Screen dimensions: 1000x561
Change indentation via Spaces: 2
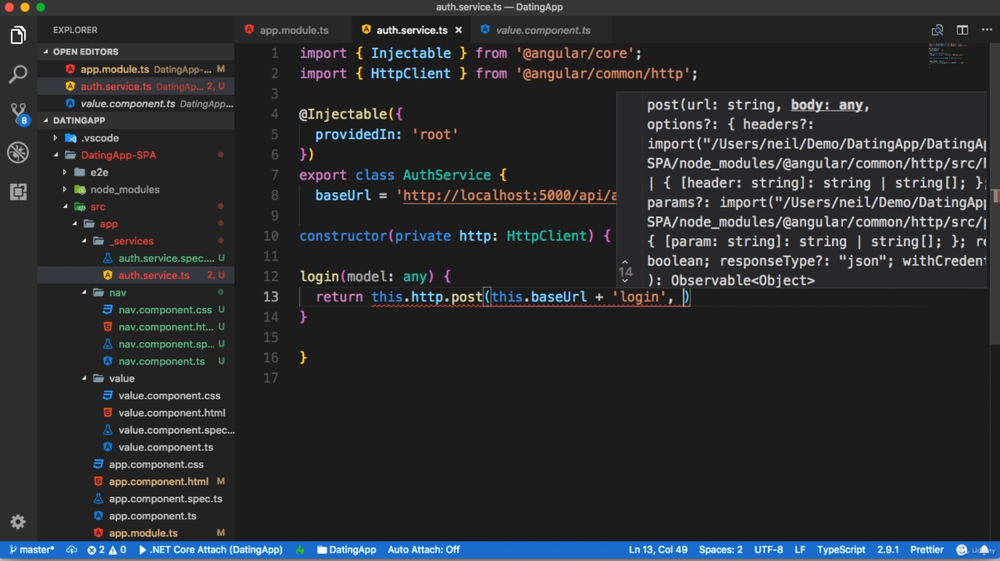721,550
